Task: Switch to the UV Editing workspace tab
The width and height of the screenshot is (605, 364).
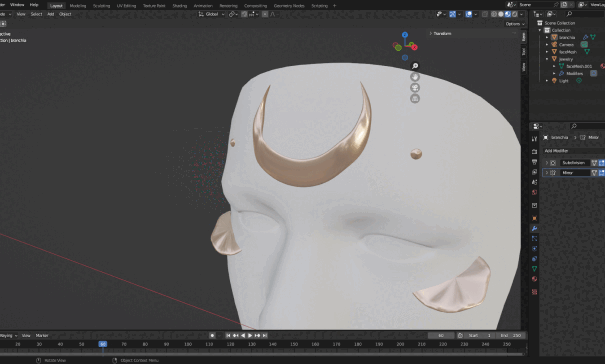Action: point(126,6)
